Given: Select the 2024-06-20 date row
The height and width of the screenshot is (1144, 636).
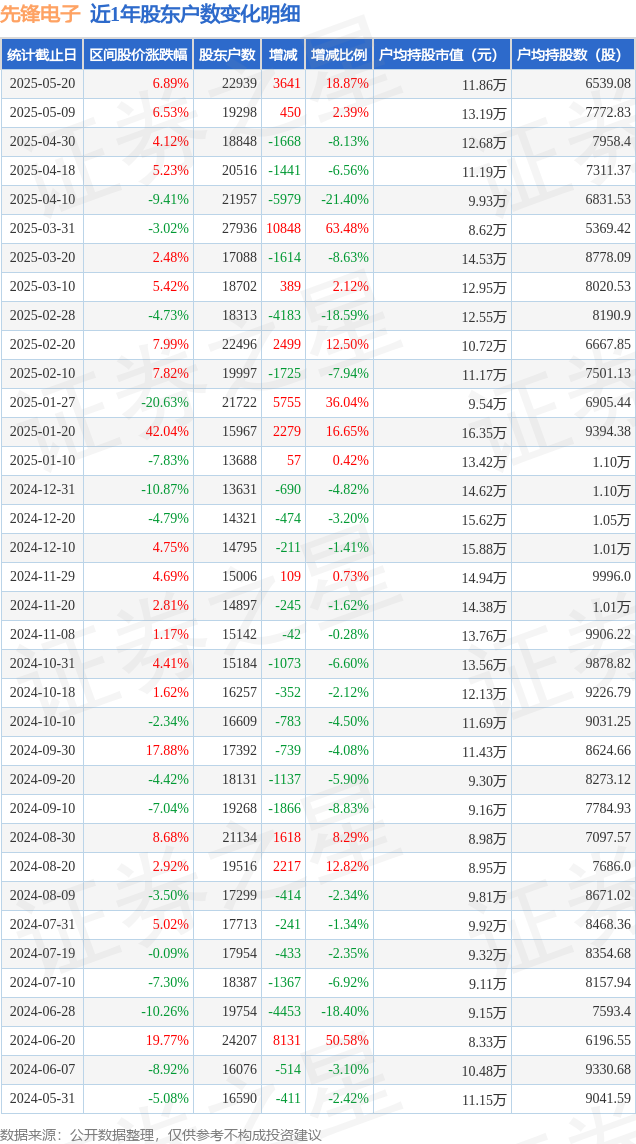Looking at the screenshot, I should (x=318, y=1040).
